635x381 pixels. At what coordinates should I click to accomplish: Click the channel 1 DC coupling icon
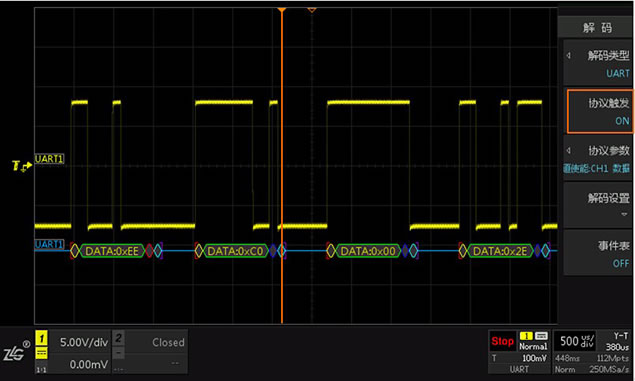point(41,353)
